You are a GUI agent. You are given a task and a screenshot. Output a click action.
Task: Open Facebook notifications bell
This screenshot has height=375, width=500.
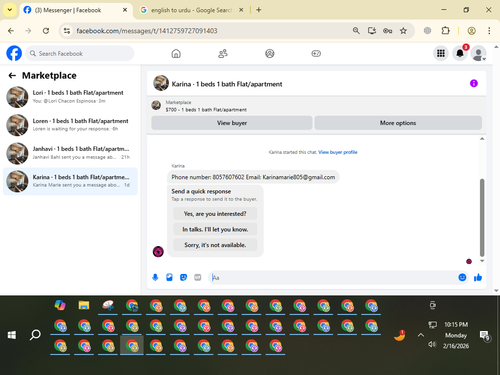click(460, 53)
